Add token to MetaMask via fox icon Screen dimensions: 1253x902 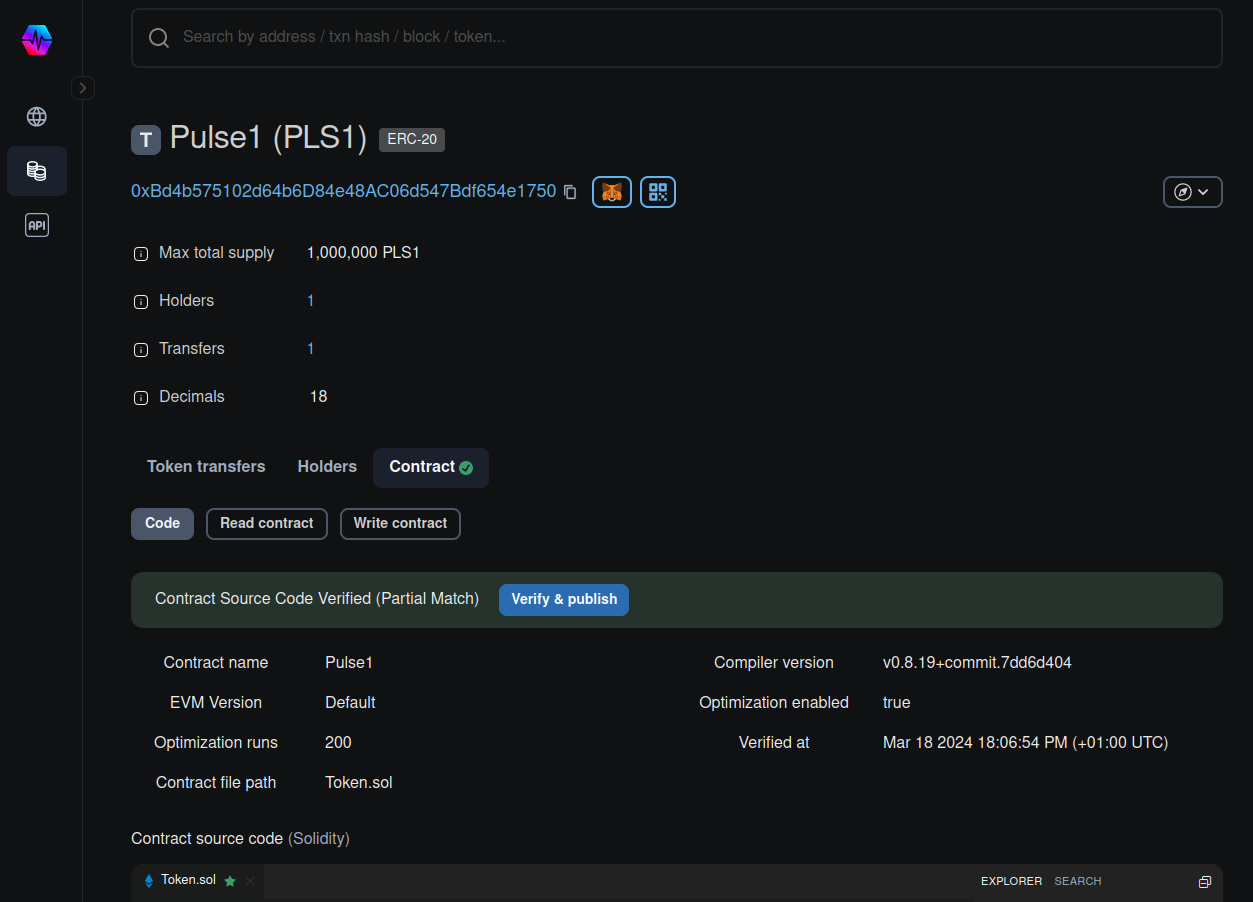(x=612, y=192)
